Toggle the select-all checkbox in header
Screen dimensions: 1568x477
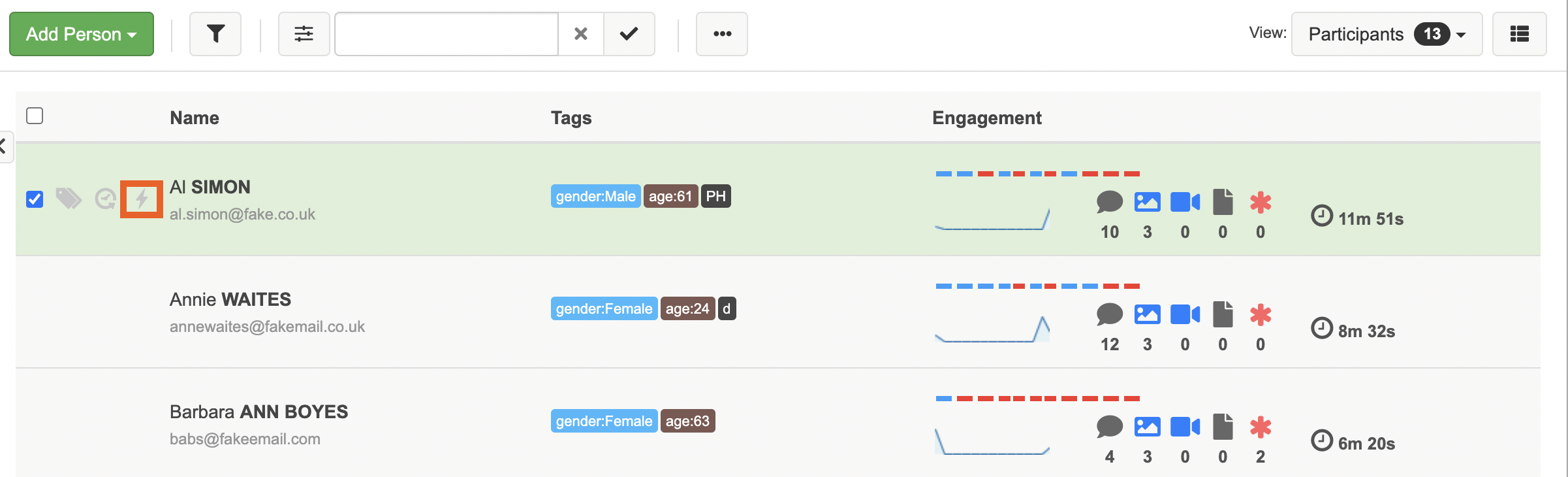[35, 116]
